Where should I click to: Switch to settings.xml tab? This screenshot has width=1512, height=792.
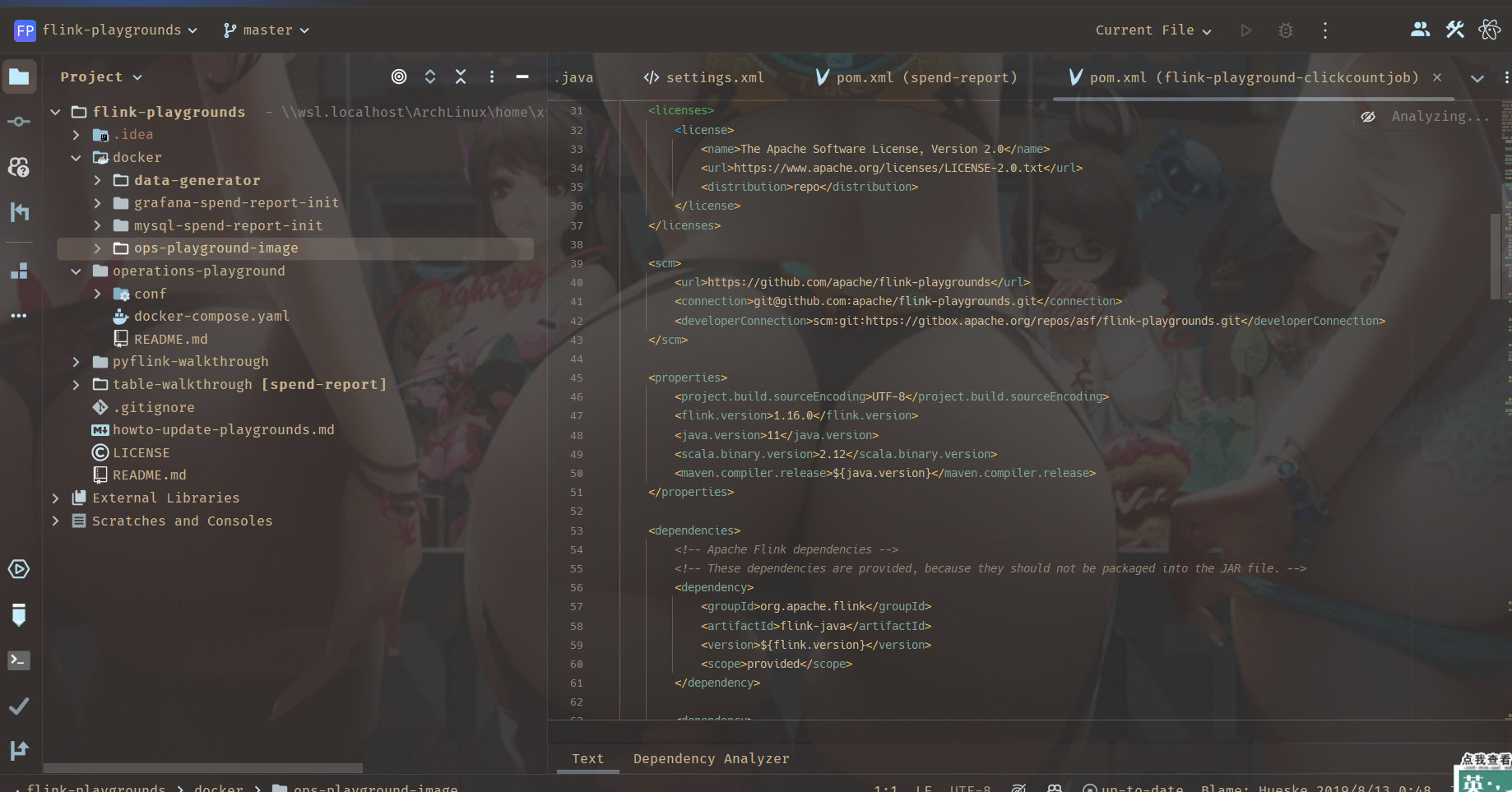pyautogui.click(x=704, y=77)
